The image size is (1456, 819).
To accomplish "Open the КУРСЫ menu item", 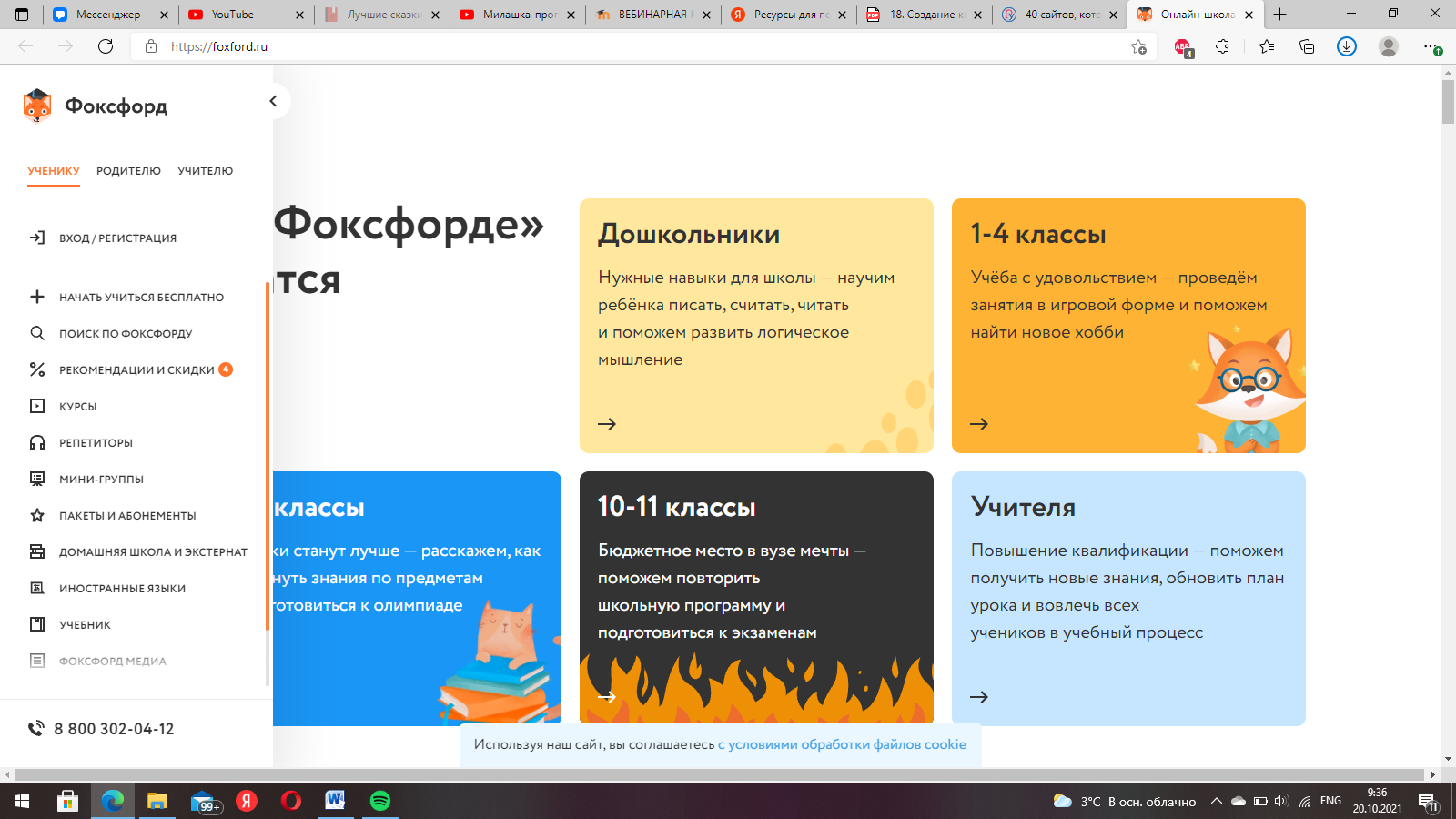I will pyautogui.click(x=78, y=407).
